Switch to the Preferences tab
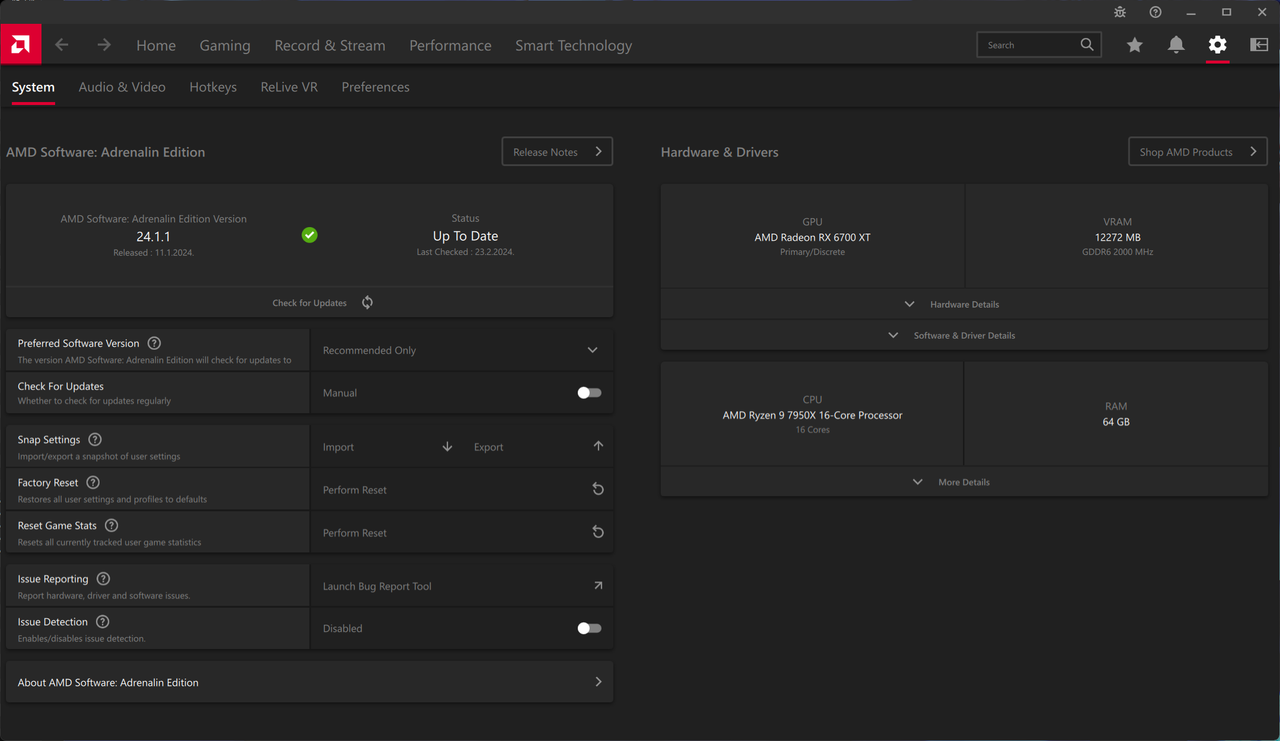Image resolution: width=1280 pixels, height=741 pixels. point(375,87)
